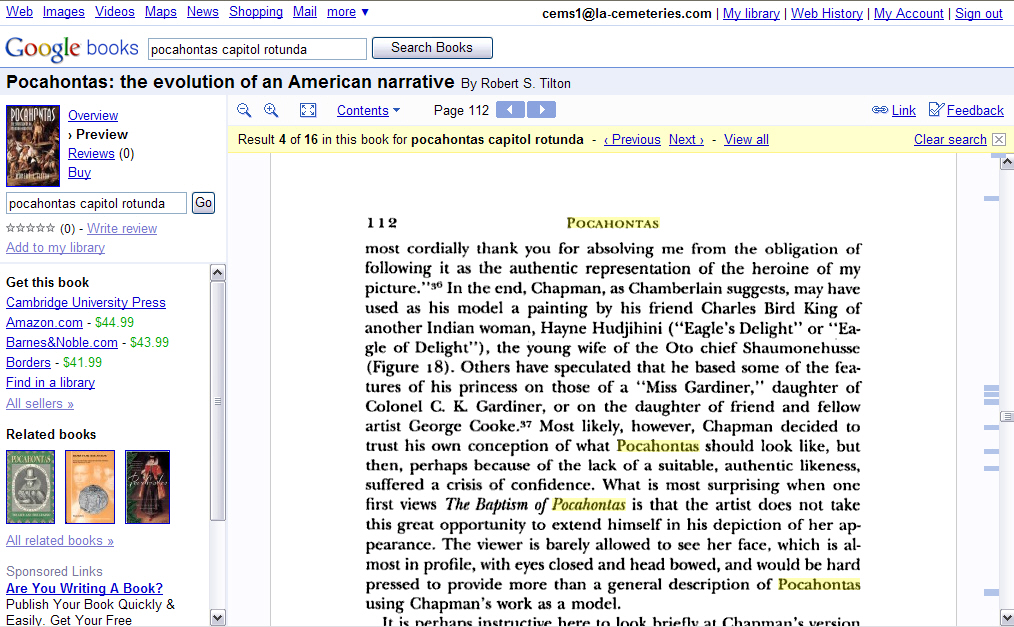Click Clear search link
This screenshot has width=1014, height=627.
[950, 140]
